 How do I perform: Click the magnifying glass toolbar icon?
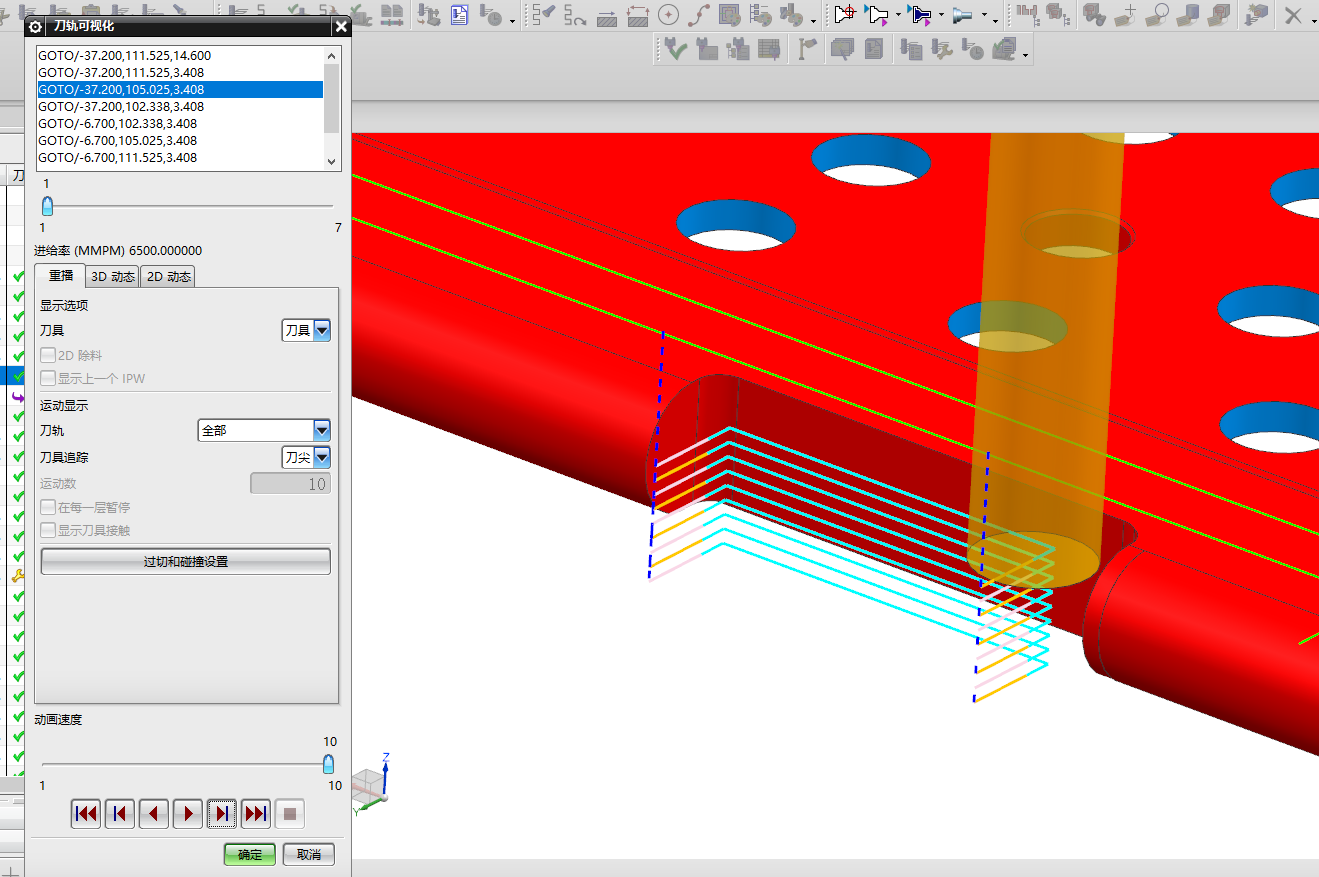1159,15
